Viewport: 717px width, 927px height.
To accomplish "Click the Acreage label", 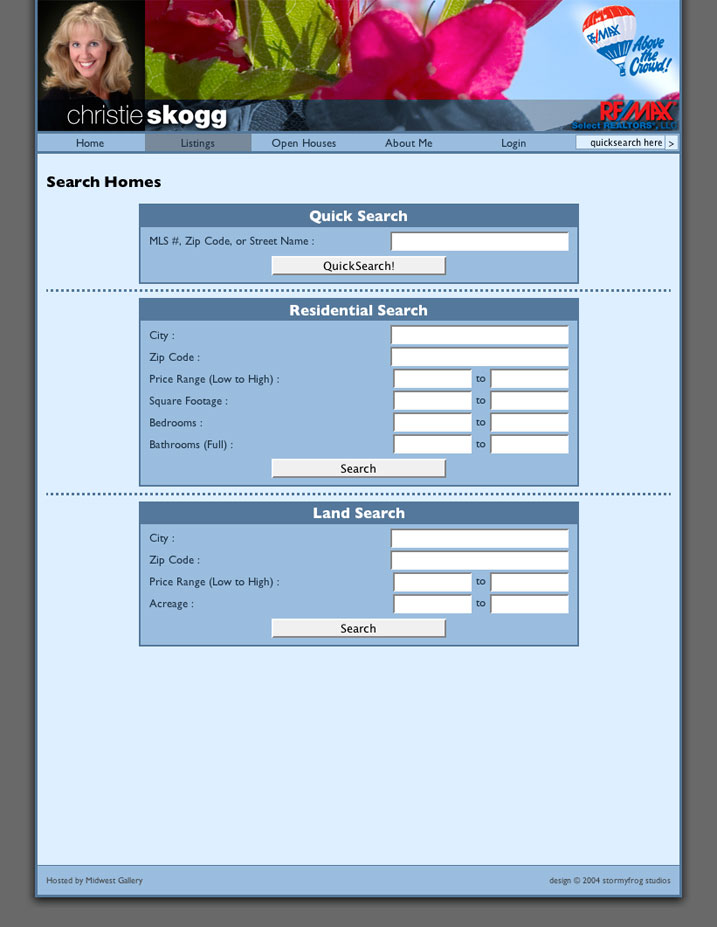I will pyautogui.click(x=171, y=604).
